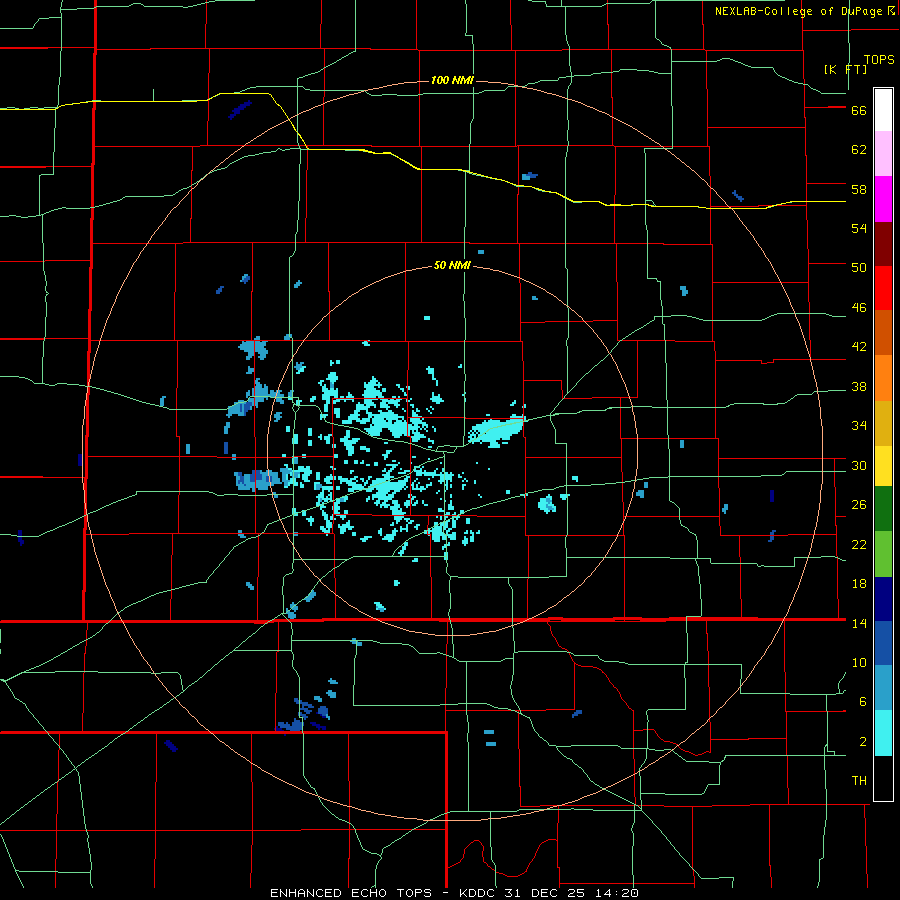Click the legend value 54
The height and width of the screenshot is (900, 900).
point(859,228)
